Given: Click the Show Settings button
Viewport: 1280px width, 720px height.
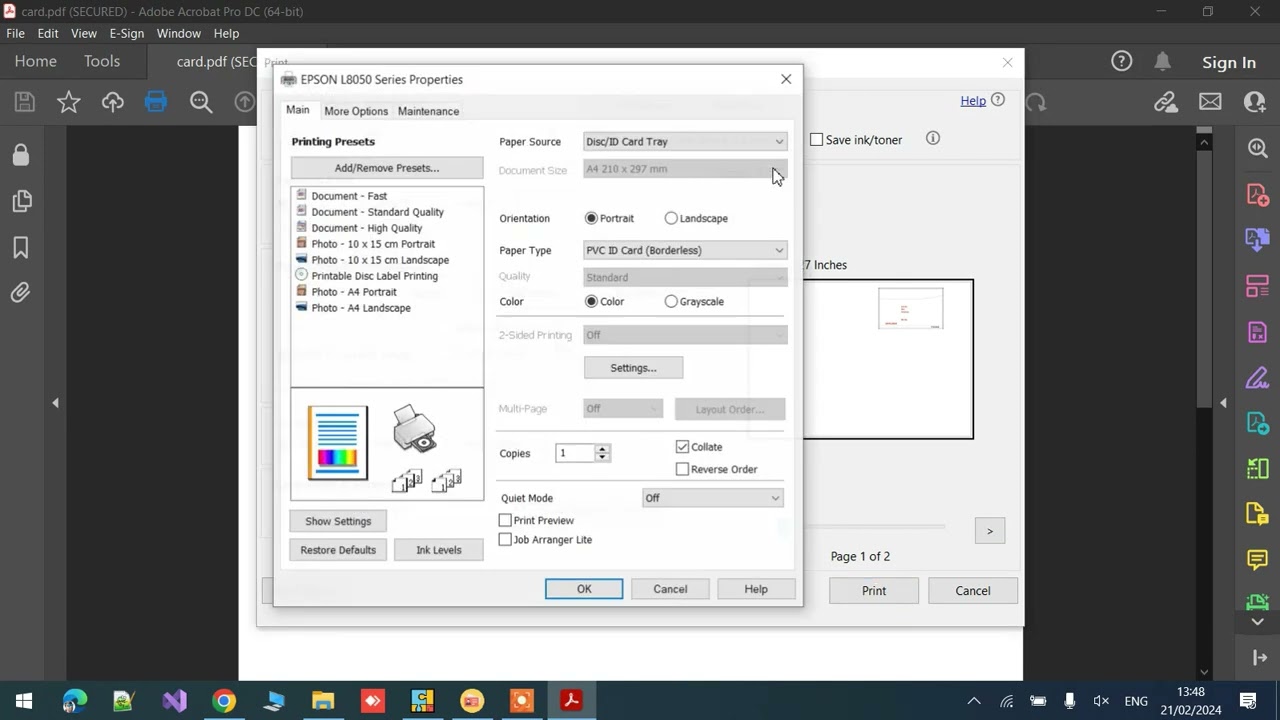Looking at the screenshot, I should pyautogui.click(x=338, y=521).
